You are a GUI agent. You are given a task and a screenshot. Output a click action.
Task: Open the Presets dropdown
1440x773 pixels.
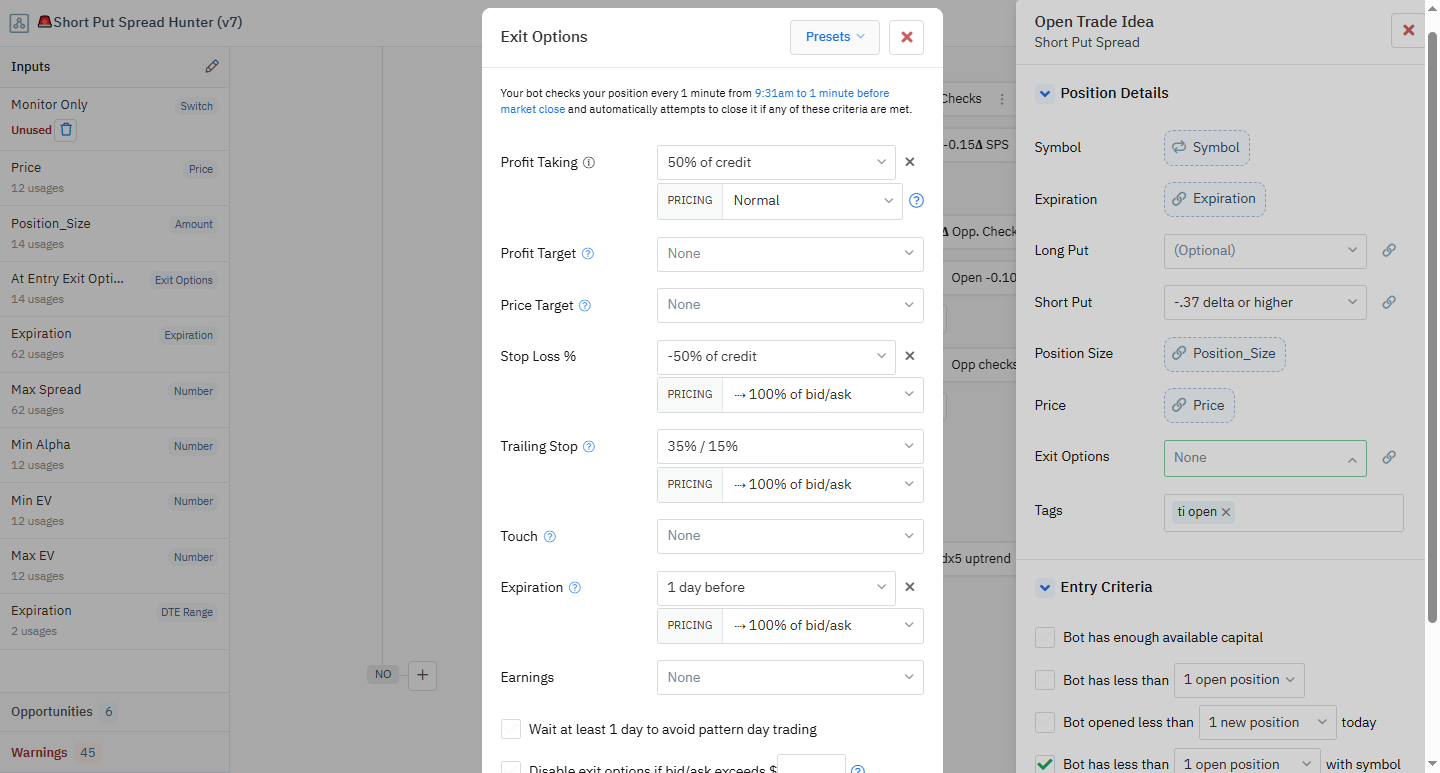coord(834,37)
